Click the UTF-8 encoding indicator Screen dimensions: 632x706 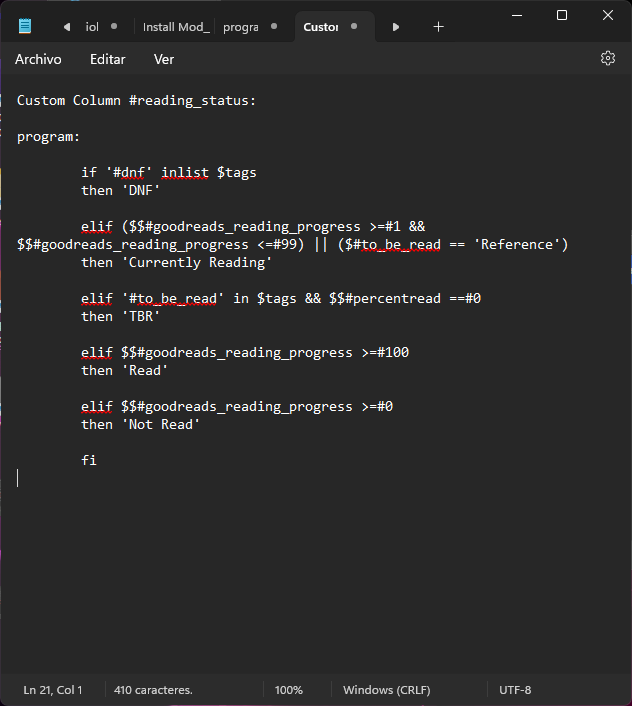point(515,690)
